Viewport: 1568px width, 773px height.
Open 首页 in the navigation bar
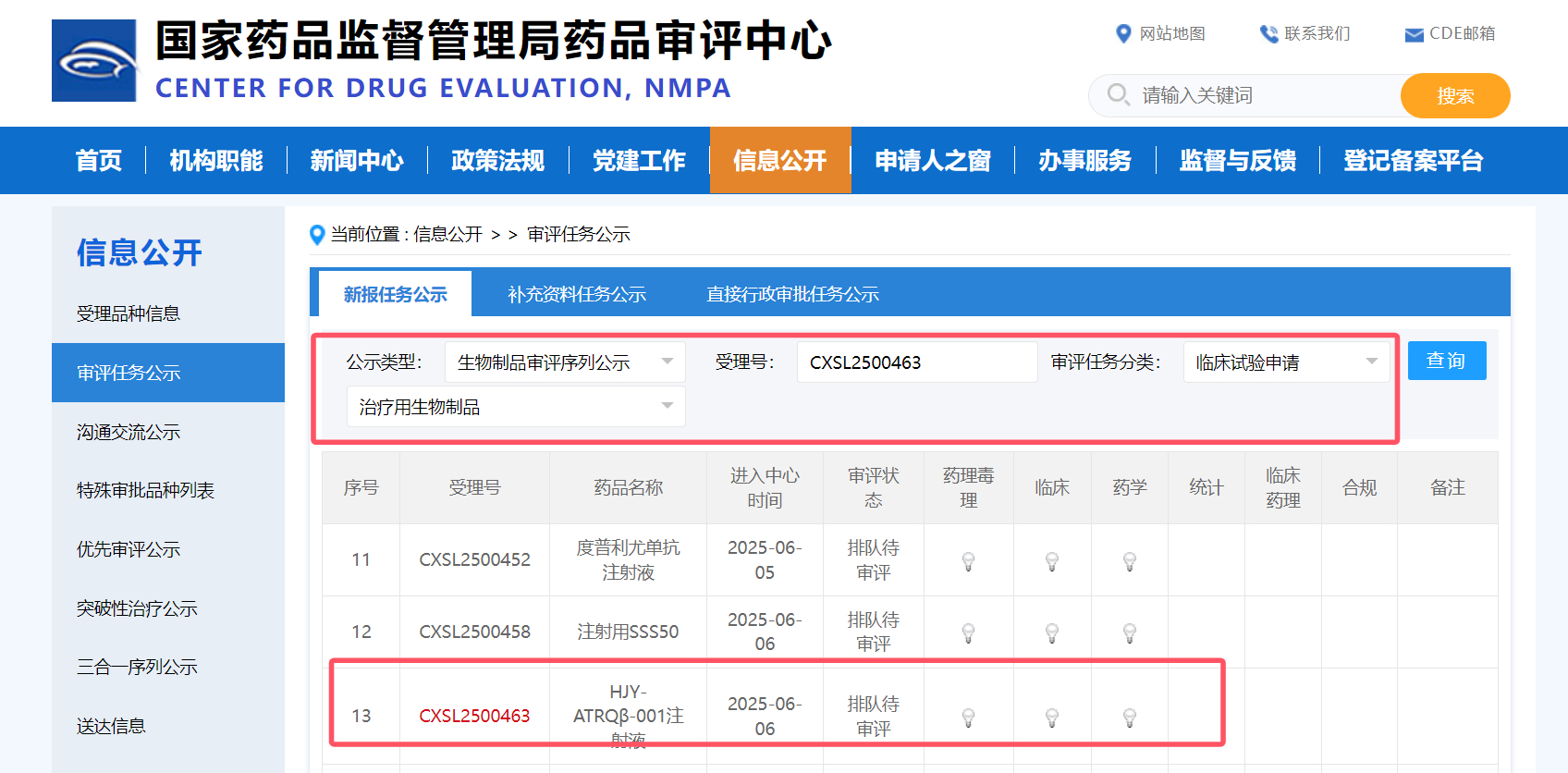[99, 161]
